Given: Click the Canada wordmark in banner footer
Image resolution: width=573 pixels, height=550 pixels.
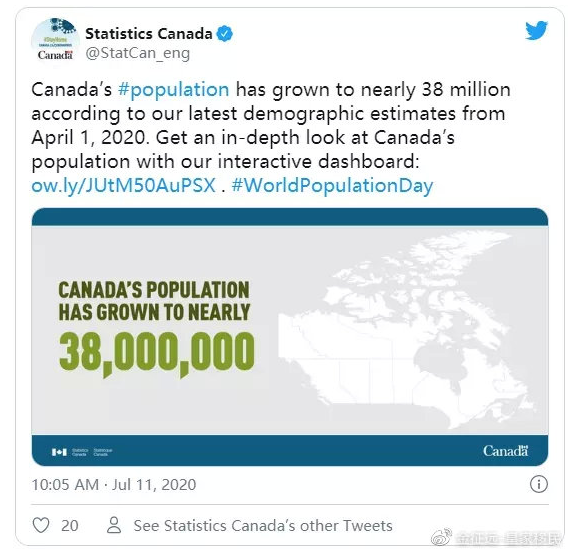Looking at the screenshot, I should click(505, 451).
